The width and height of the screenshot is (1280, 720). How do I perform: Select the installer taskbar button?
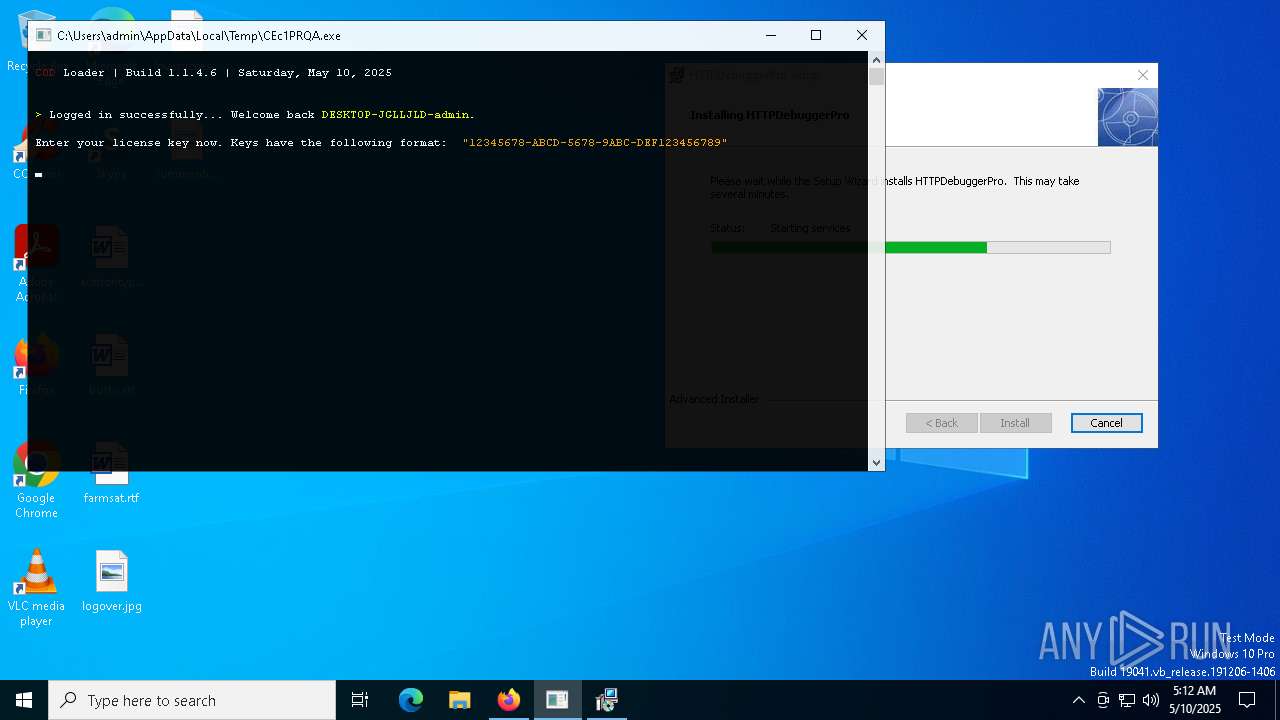pos(606,700)
